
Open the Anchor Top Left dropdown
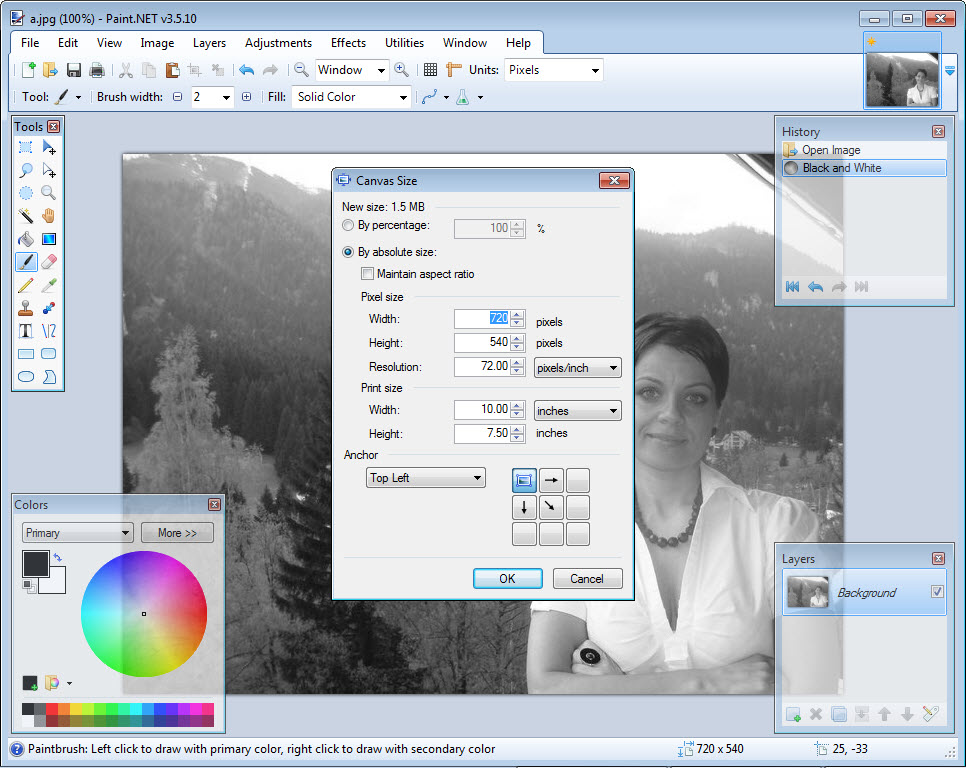pos(426,478)
